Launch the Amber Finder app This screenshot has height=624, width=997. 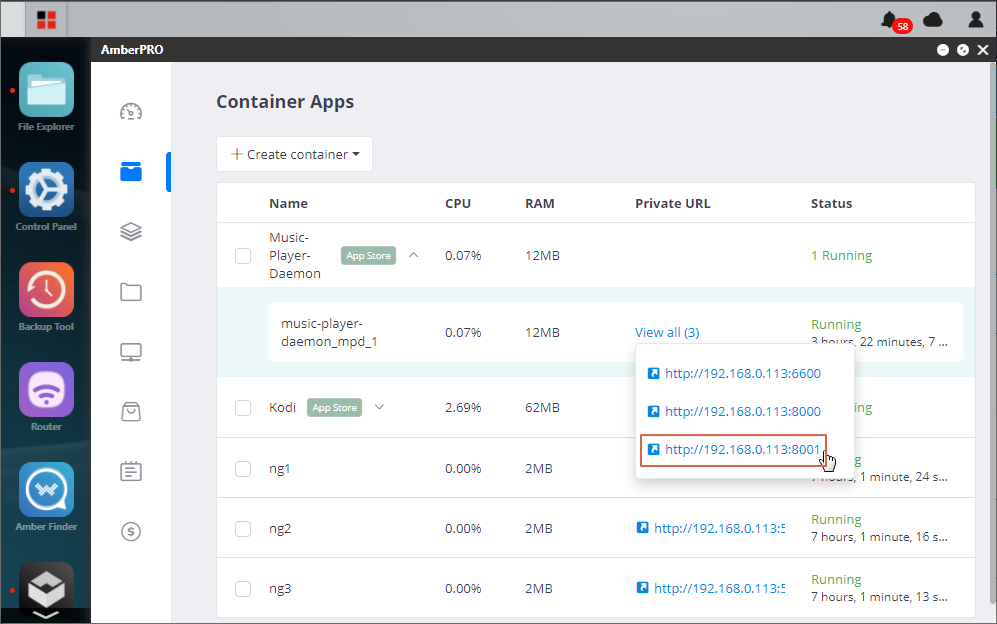point(46,489)
